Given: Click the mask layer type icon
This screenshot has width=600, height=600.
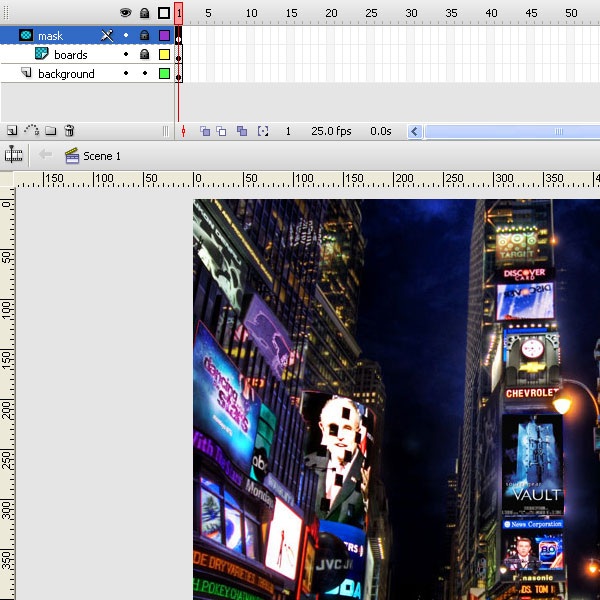Looking at the screenshot, I should pos(26,35).
